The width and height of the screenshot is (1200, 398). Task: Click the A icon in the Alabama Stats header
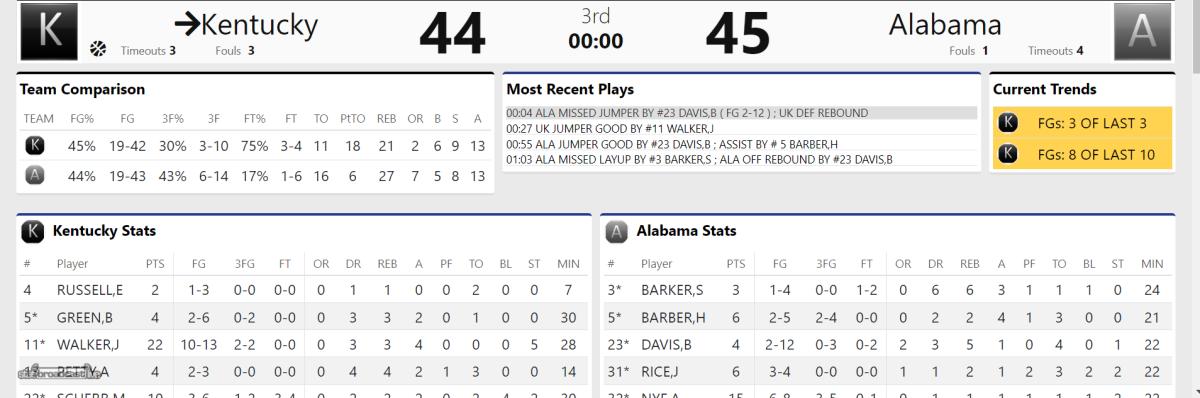click(617, 232)
